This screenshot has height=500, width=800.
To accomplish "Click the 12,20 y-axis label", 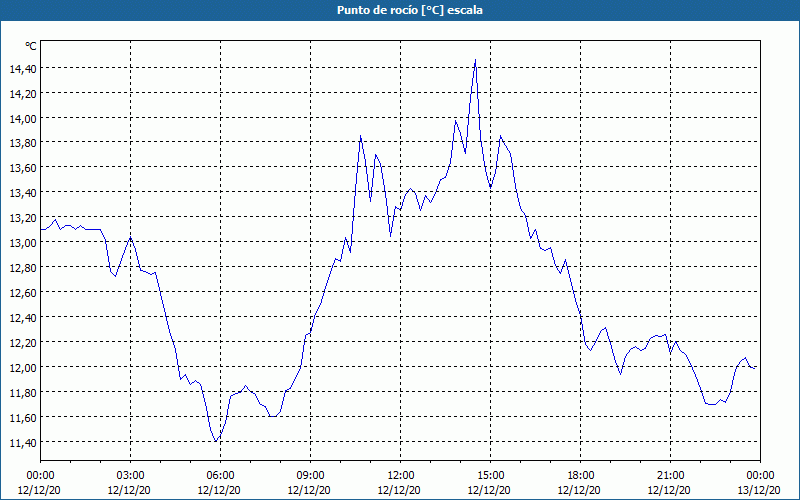I will tap(23, 343).
